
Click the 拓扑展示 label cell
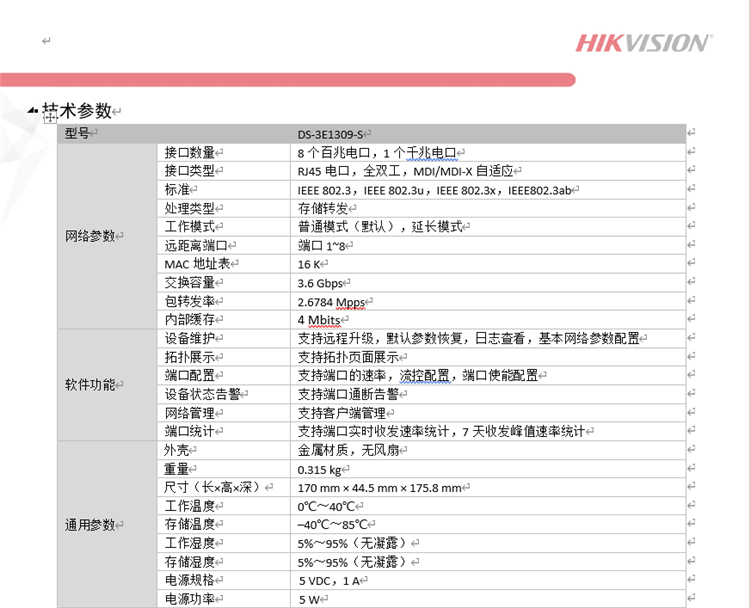[223, 357]
